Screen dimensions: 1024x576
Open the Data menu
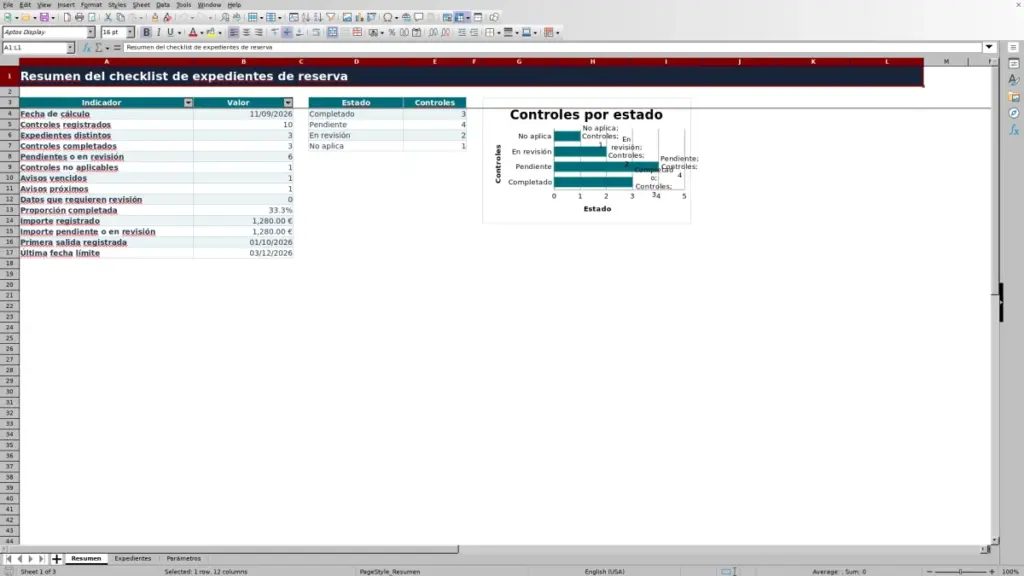(163, 5)
